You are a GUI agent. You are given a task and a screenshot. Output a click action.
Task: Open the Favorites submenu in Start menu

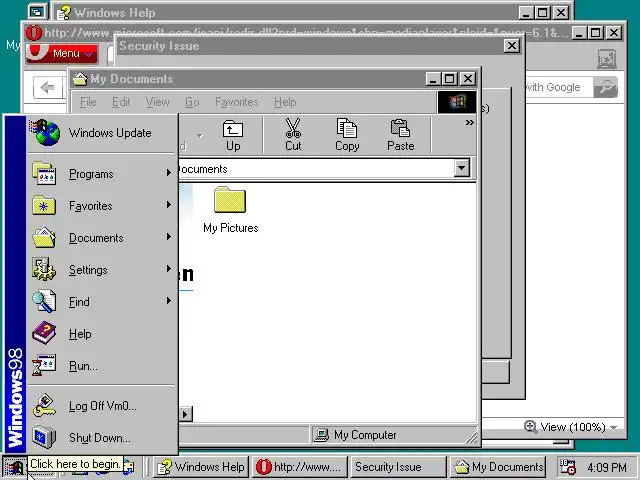[102, 206]
